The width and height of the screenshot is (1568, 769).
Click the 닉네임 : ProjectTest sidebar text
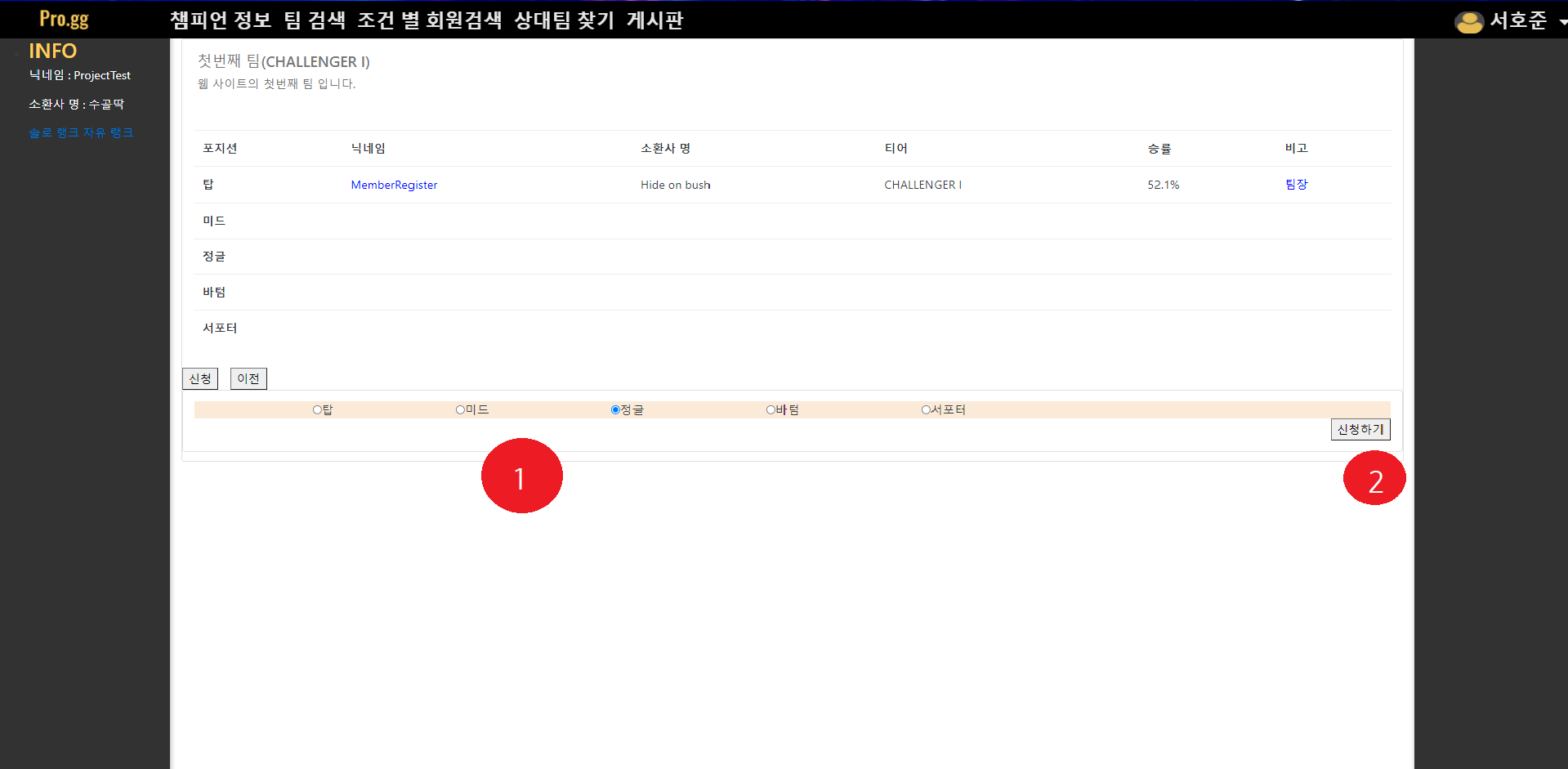pos(79,75)
